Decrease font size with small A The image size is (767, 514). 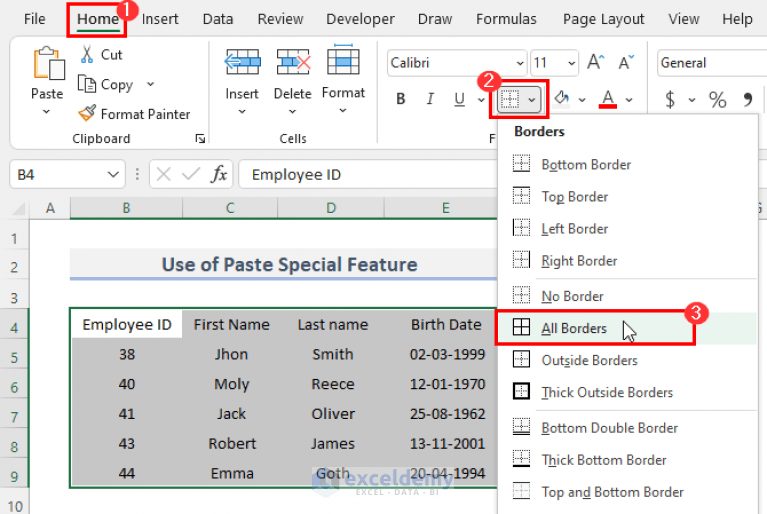tap(626, 62)
